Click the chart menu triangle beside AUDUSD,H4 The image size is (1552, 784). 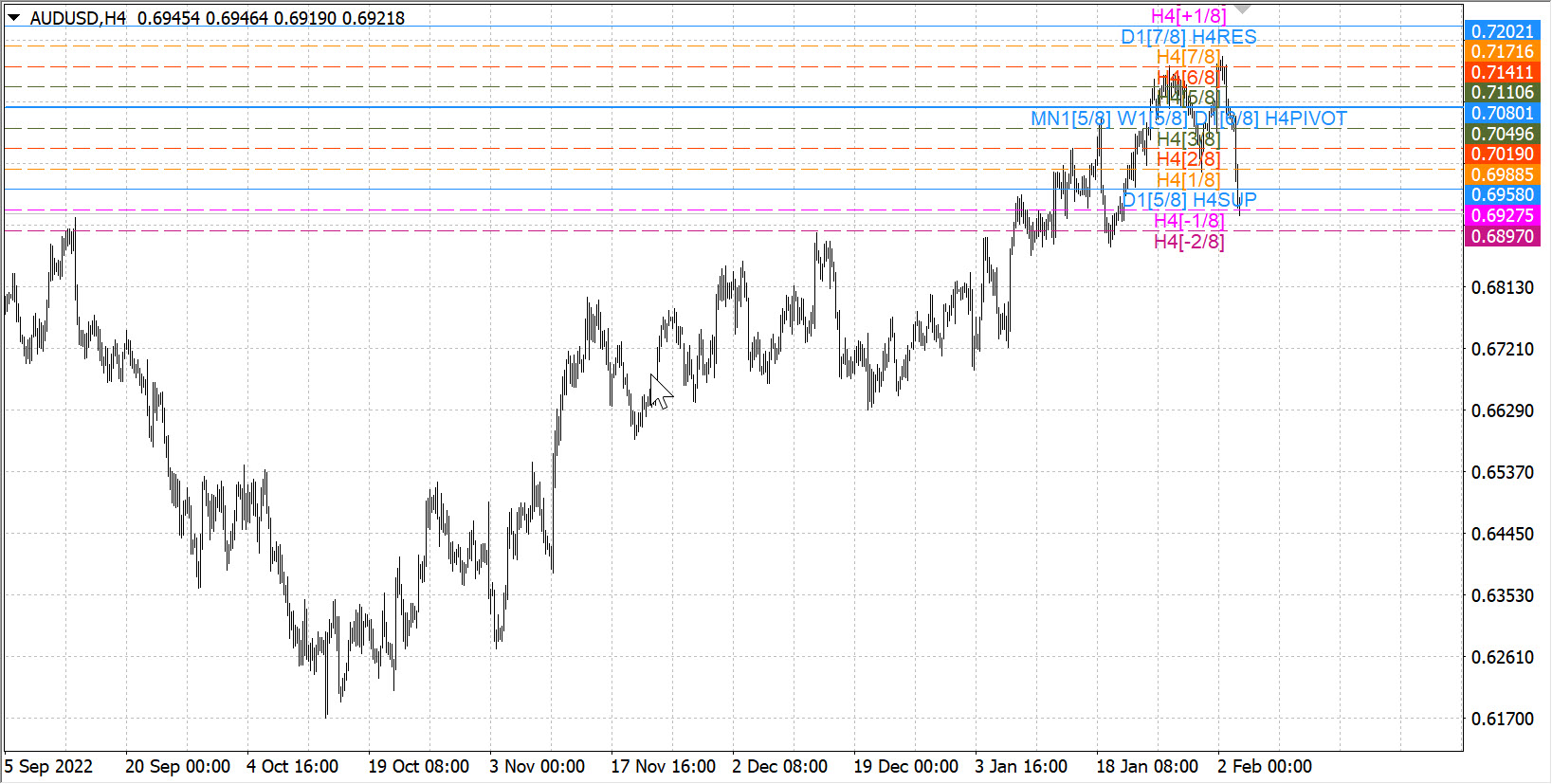click(13, 17)
